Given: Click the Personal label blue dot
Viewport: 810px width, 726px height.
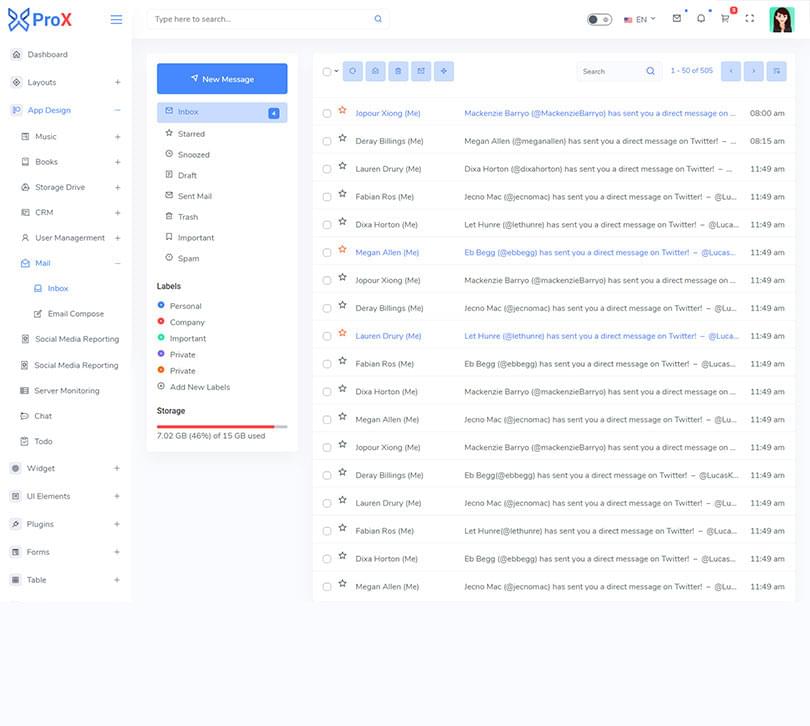Looking at the screenshot, I should pos(161,305).
